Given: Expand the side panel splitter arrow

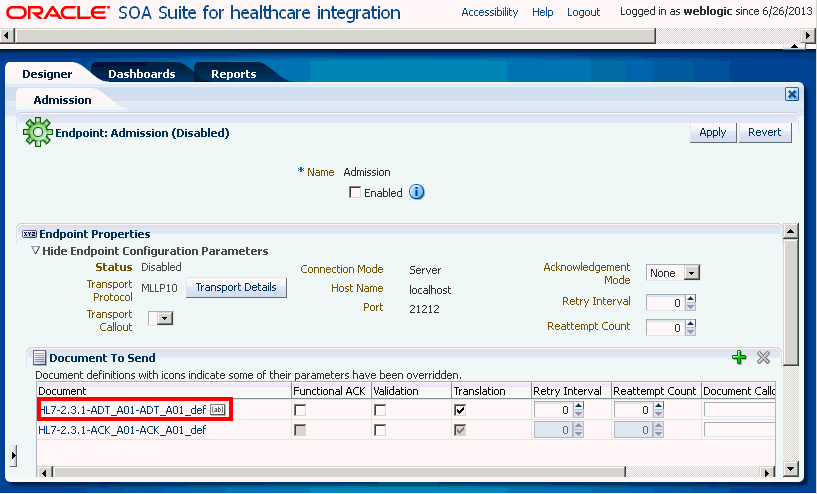Looking at the screenshot, I should [x=14, y=455].
